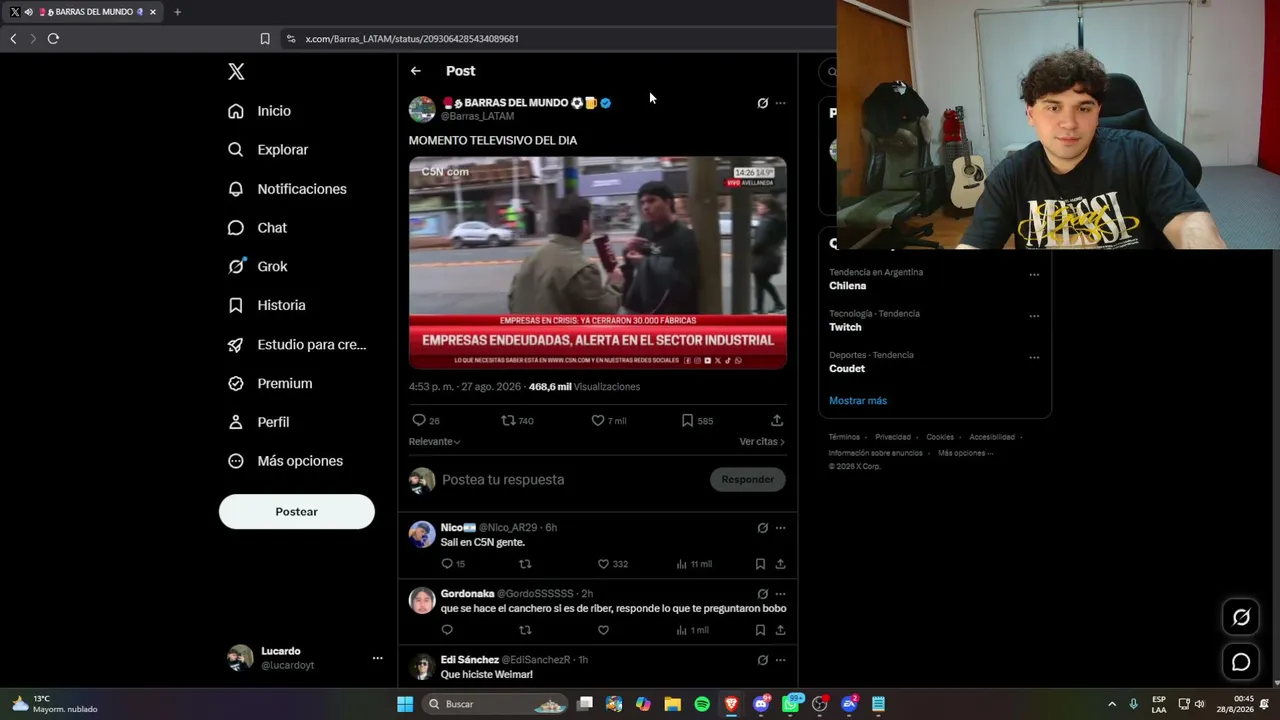Open the more menu on Nico's comment
The image size is (1280, 720).
pos(781,528)
